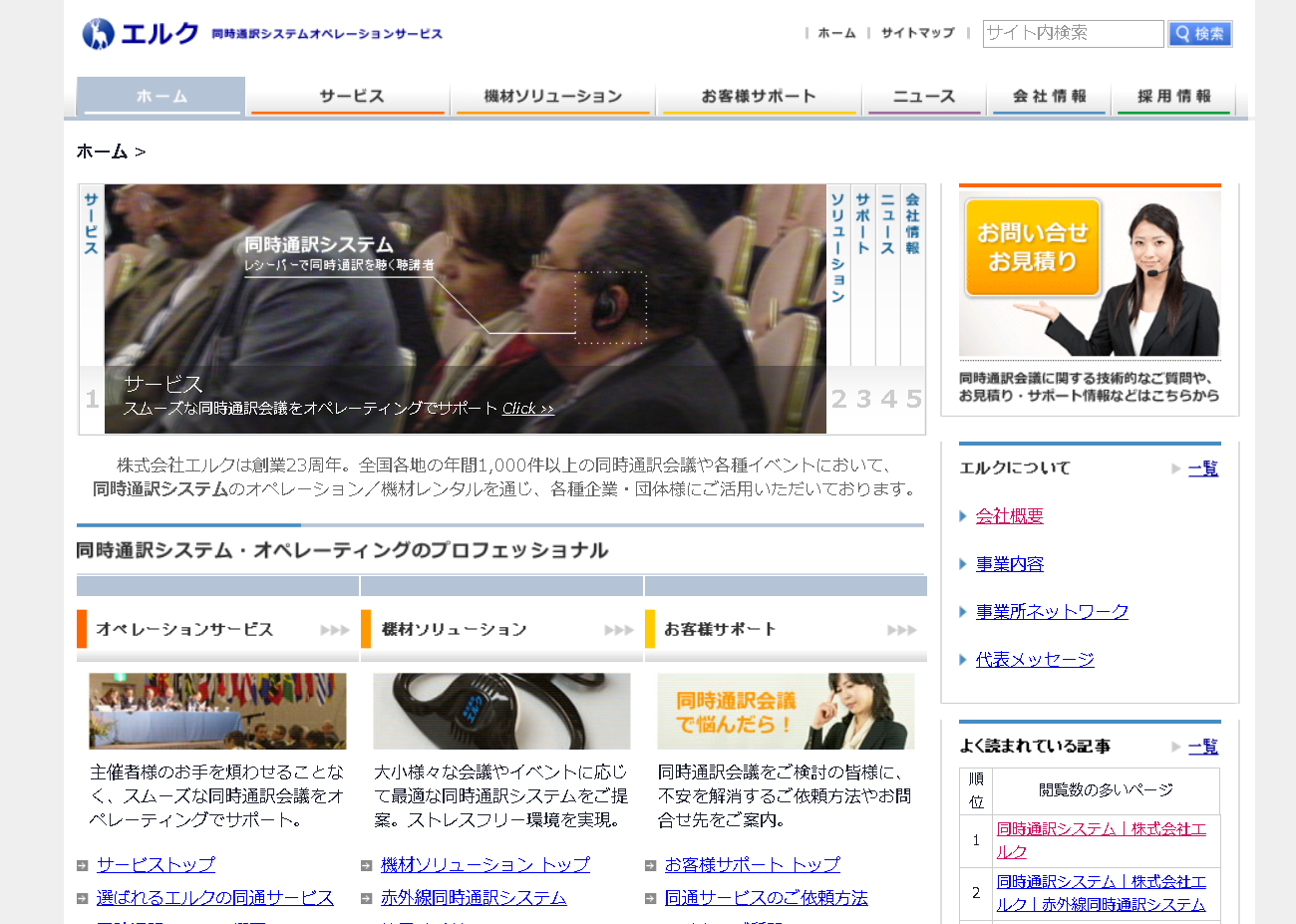Click the >>> arrows on お客様サポート heading
This screenshot has height=924, width=1296.
902,629
